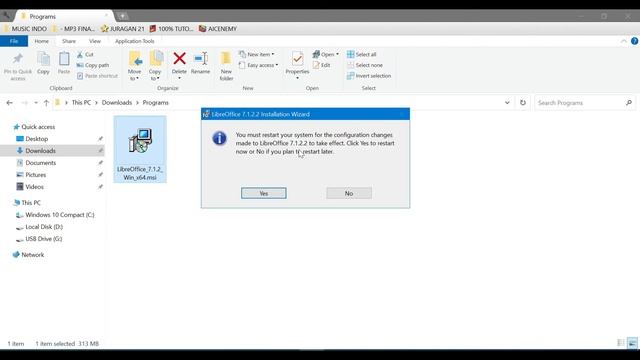Expand the address bar history dropdown
This screenshot has width=640, height=360.
[507, 103]
